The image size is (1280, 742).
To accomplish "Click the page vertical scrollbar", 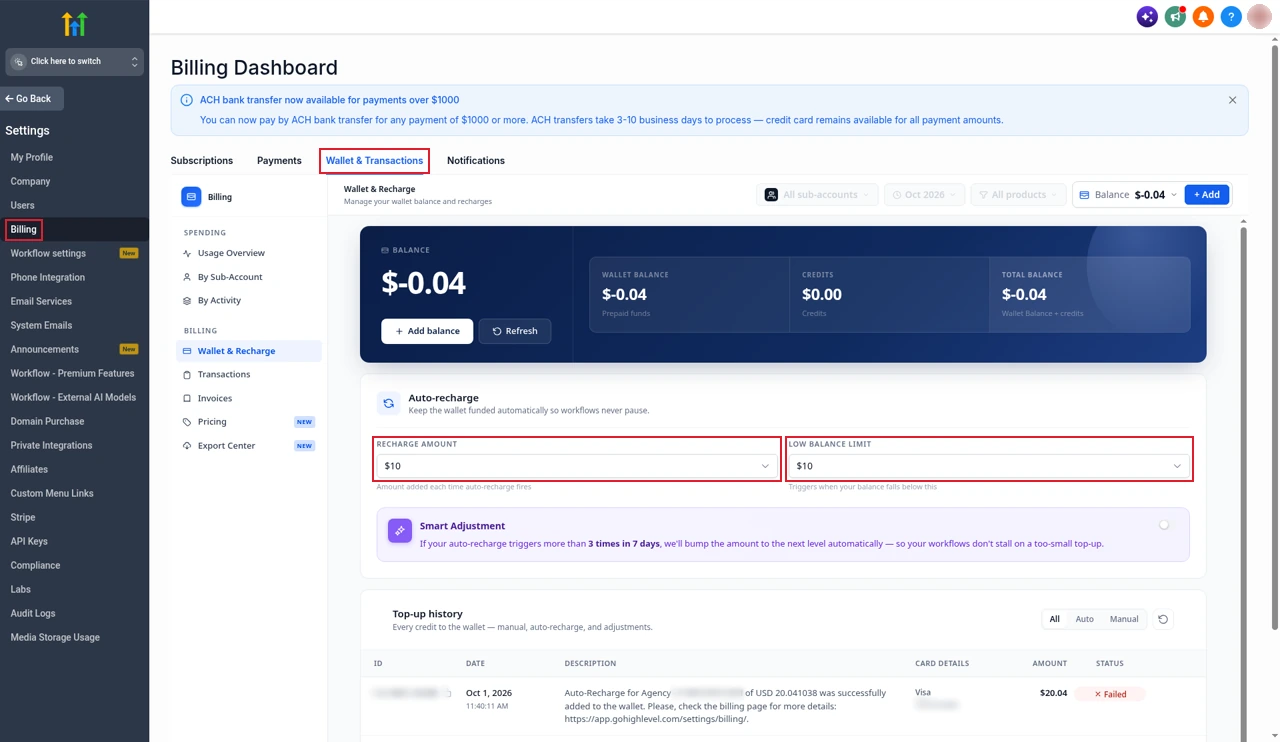I will (x=1274, y=337).
